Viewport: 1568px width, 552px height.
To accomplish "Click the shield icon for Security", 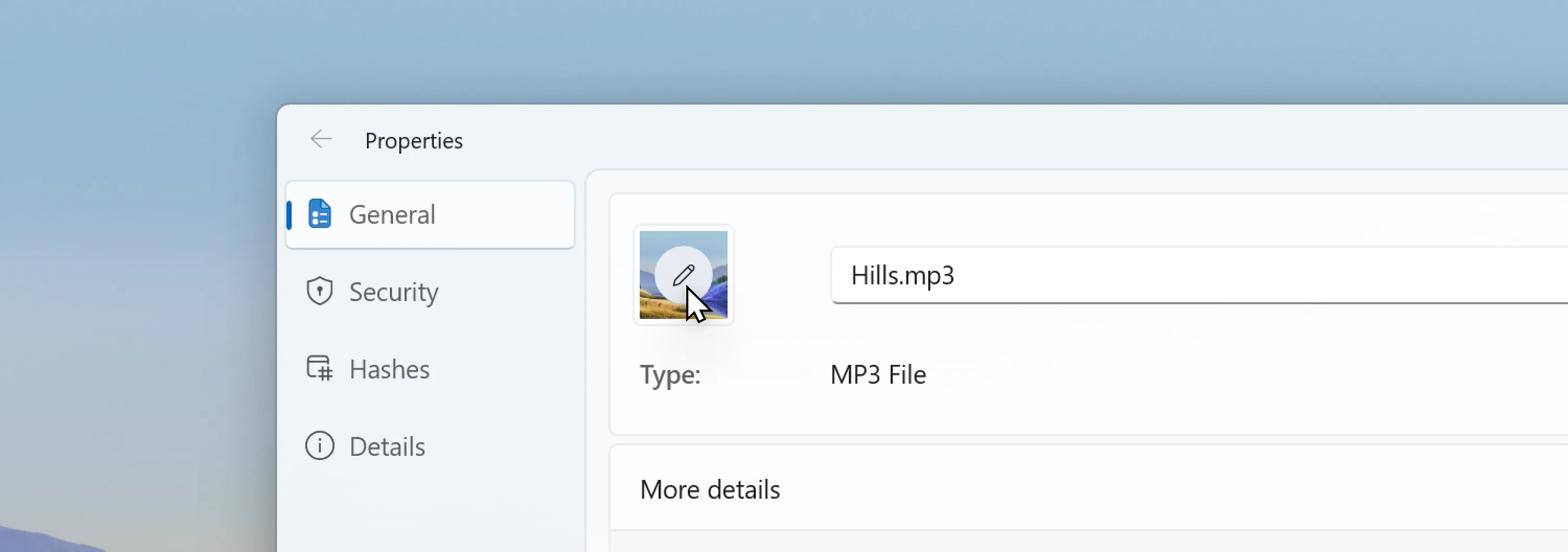I will [319, 292].
